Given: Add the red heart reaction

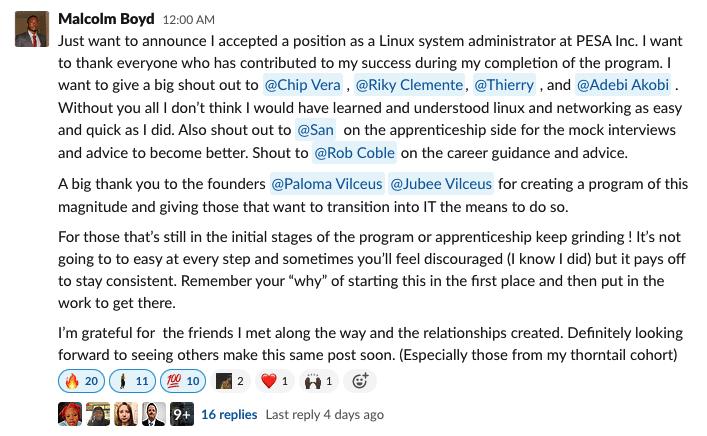Looking at the screenshot, I should tap(275, 381).
